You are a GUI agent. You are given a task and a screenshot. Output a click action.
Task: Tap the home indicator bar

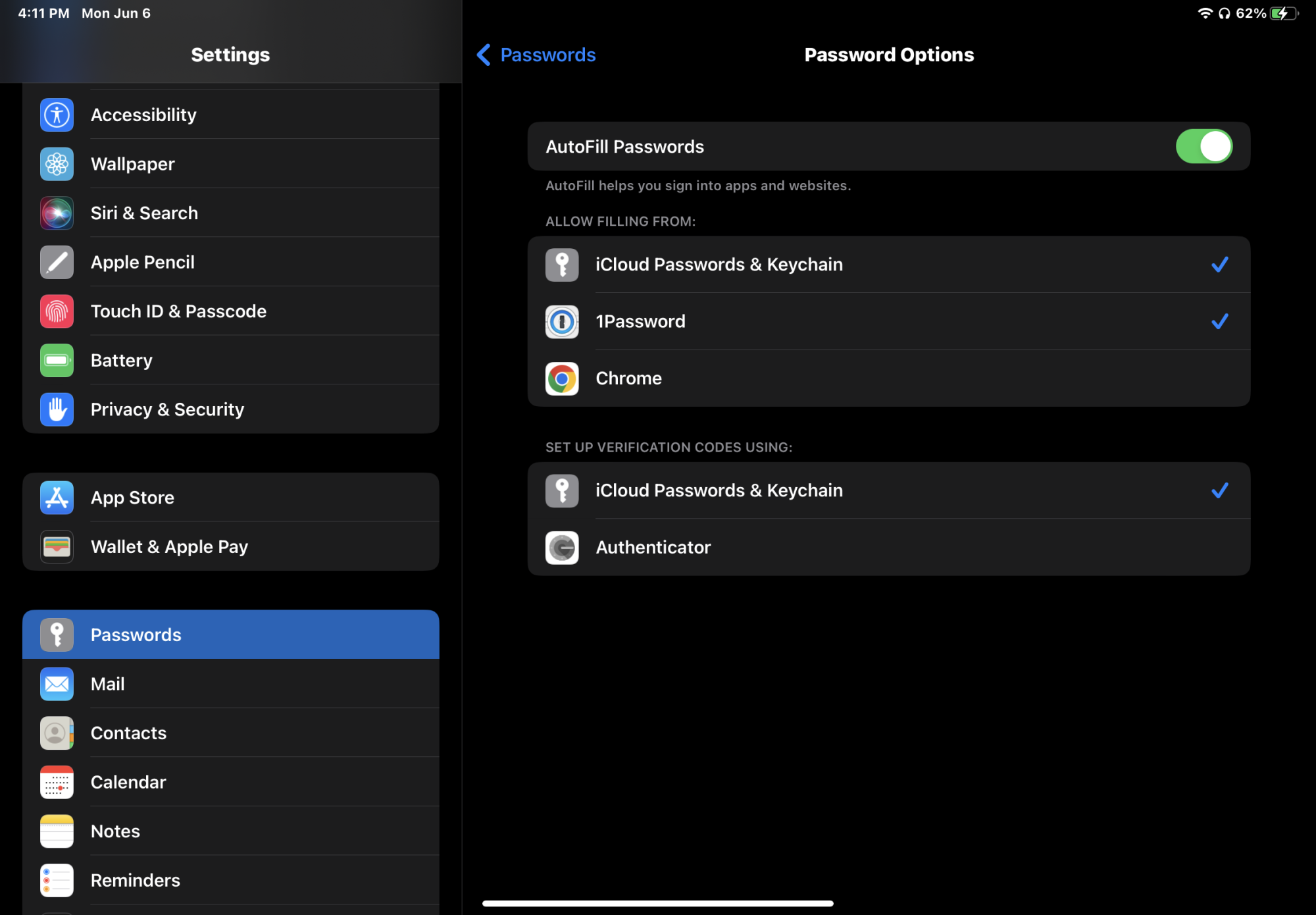(658, 903)
